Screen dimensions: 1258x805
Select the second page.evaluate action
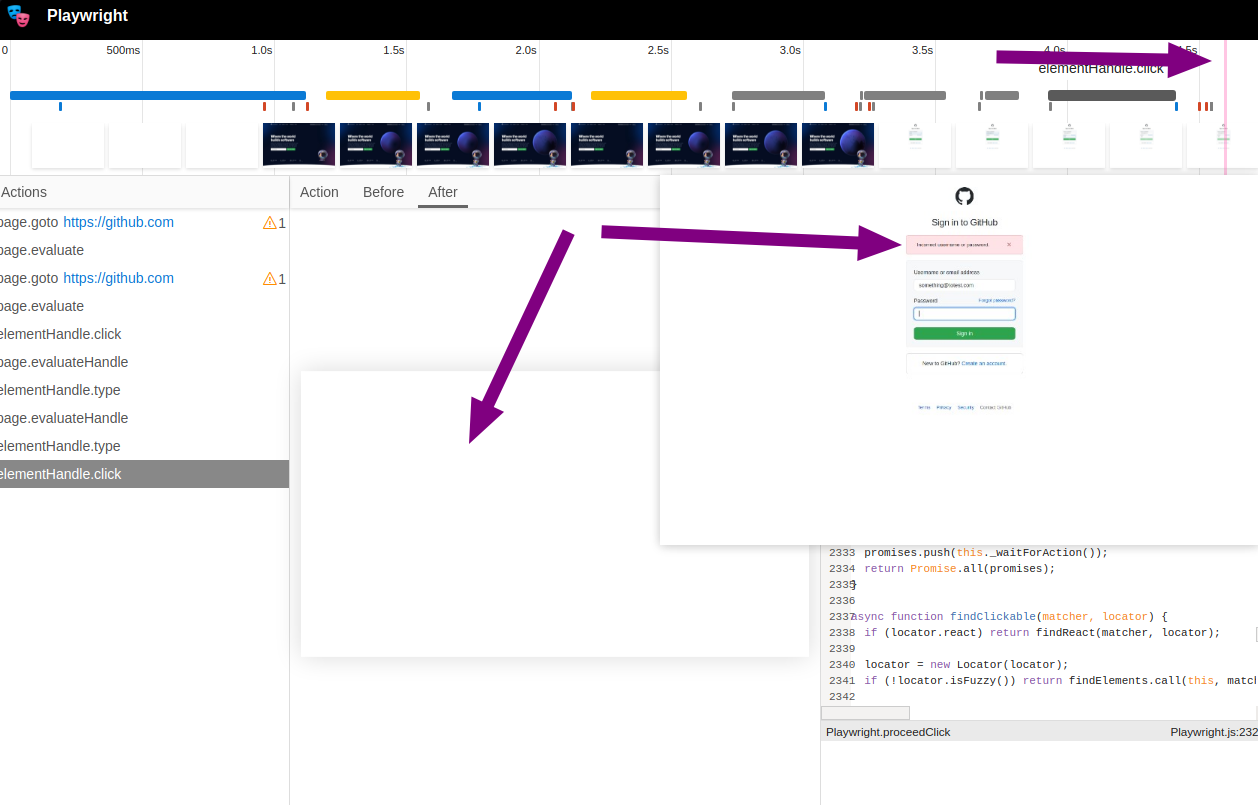pyautogui.click(x=144, y=306)
